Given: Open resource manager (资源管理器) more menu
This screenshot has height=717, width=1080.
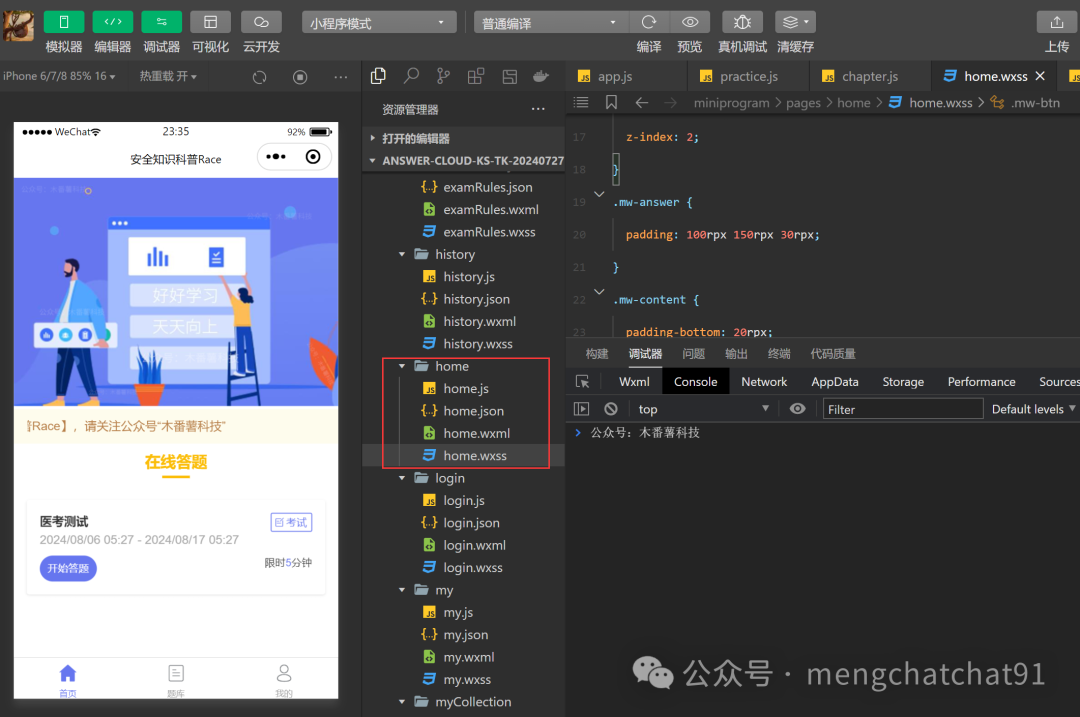Looking at the screenshot, I should click(538, 109).
